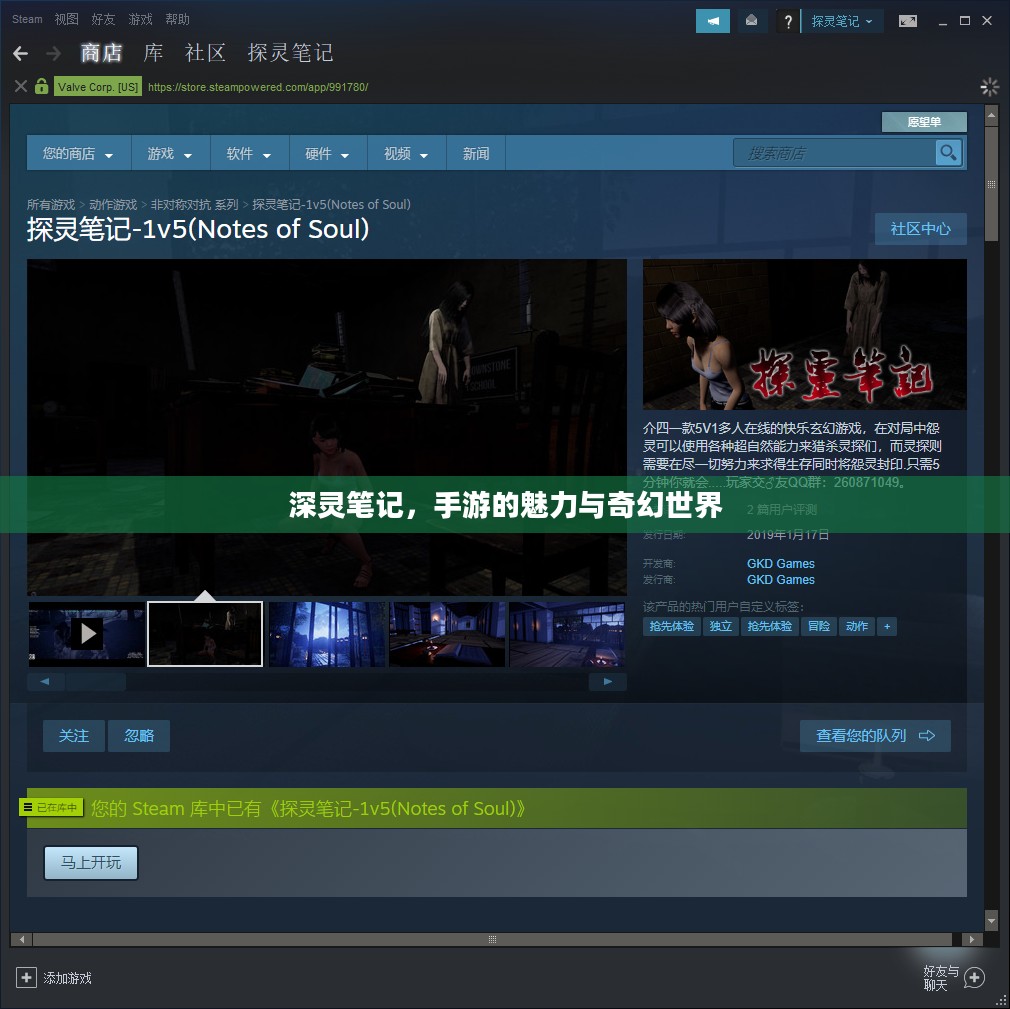Click GKD Games publisher link
Viewport: 1010px width, 1009px height.
point(781,580)
